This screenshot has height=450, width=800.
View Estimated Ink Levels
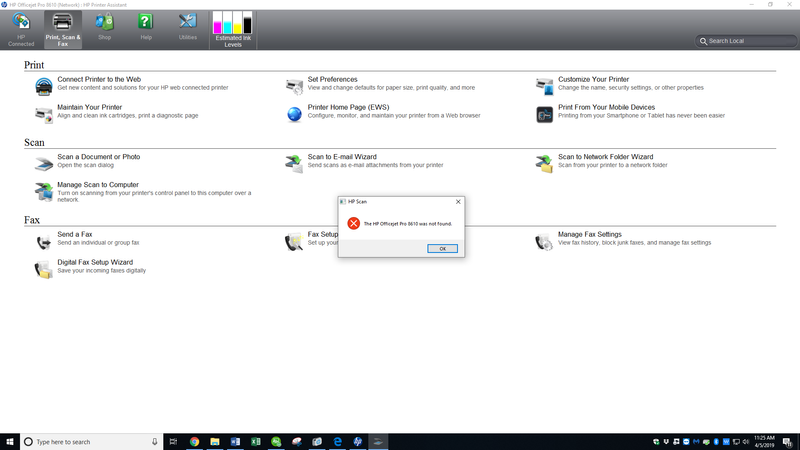tap(233, 30)
